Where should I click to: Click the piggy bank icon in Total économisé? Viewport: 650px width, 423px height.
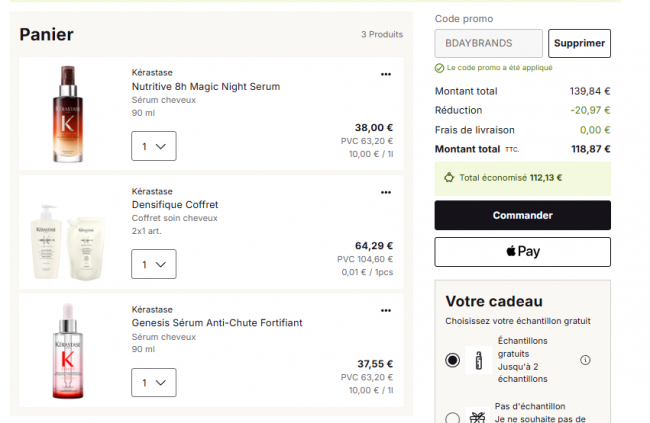tap(449, 178)
